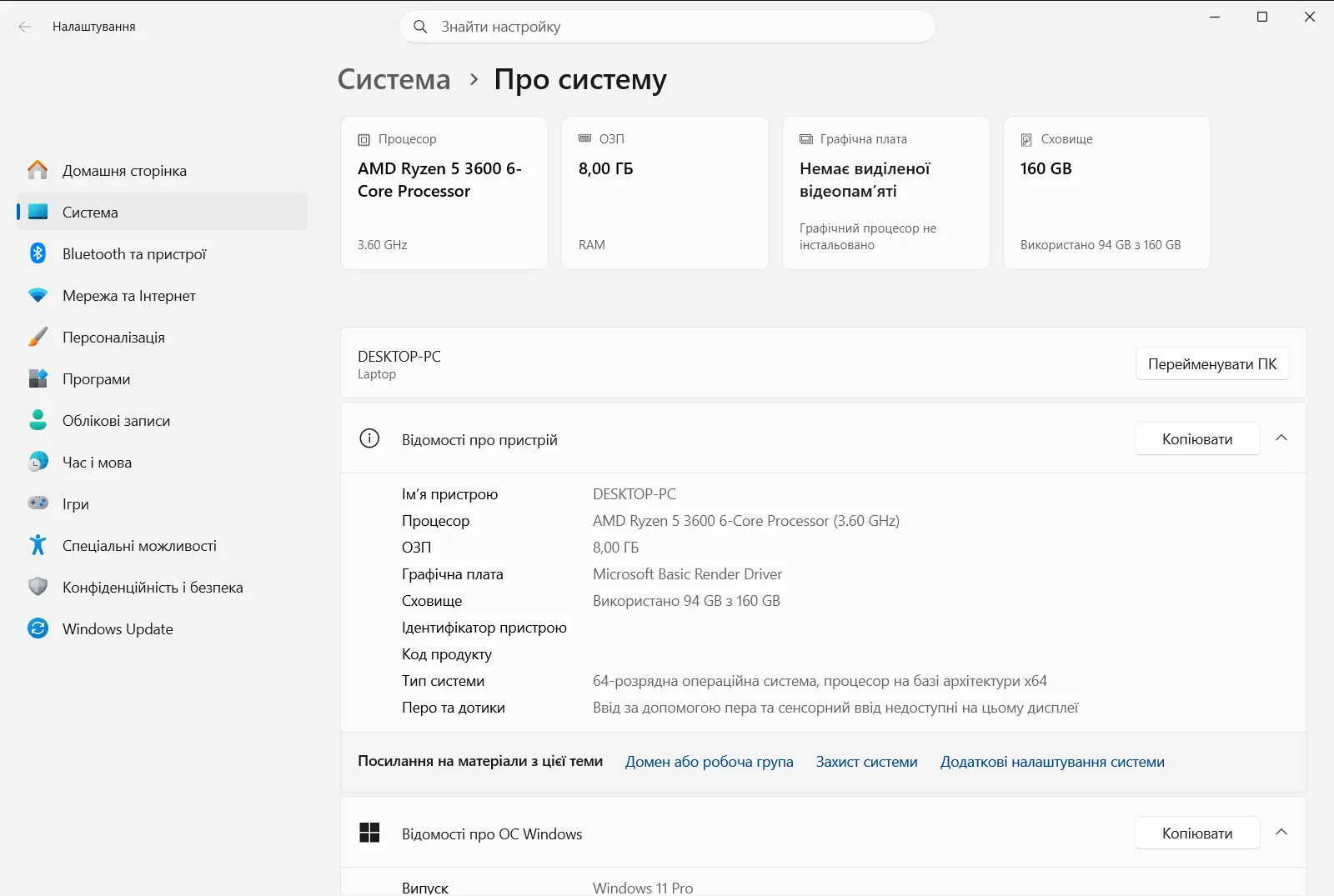The height and width of the screenshot is (896, 1334).
Task: Click the Сховище storage icon on the card
Action: (1026, 139)
